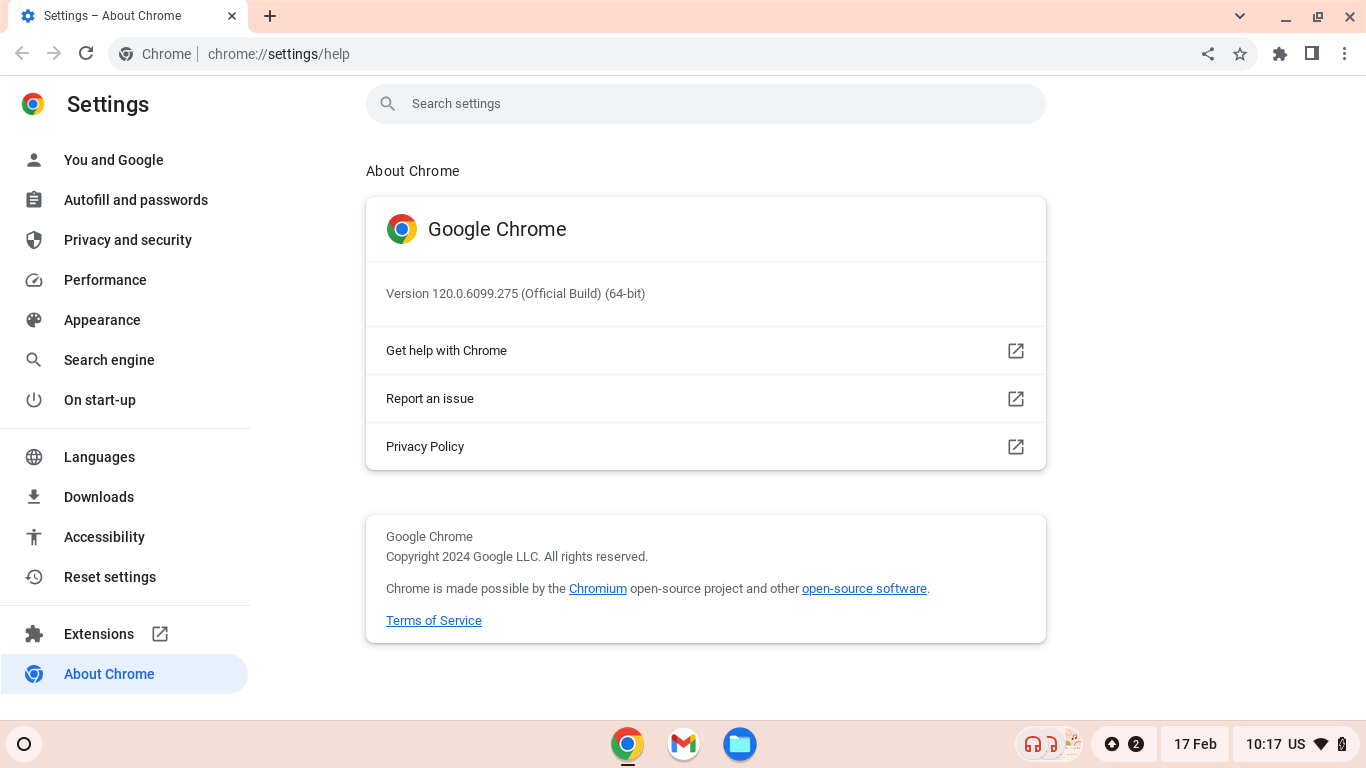The width and height of the screenshot is (1366, 768).
Task: Click the back navigation arrow
Action: coord(22,54)
